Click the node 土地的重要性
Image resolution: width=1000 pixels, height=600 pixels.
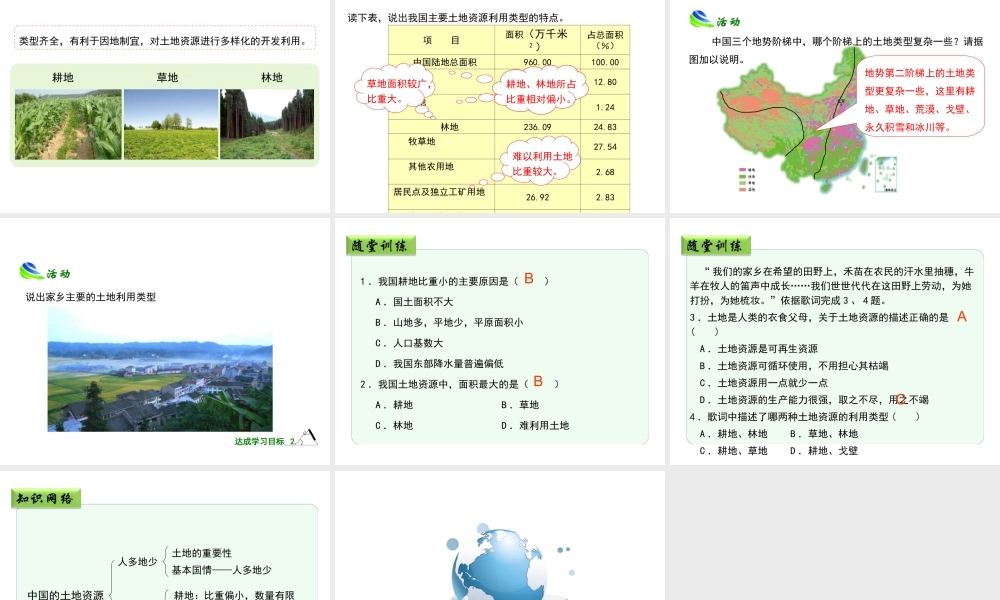(202, 553)
